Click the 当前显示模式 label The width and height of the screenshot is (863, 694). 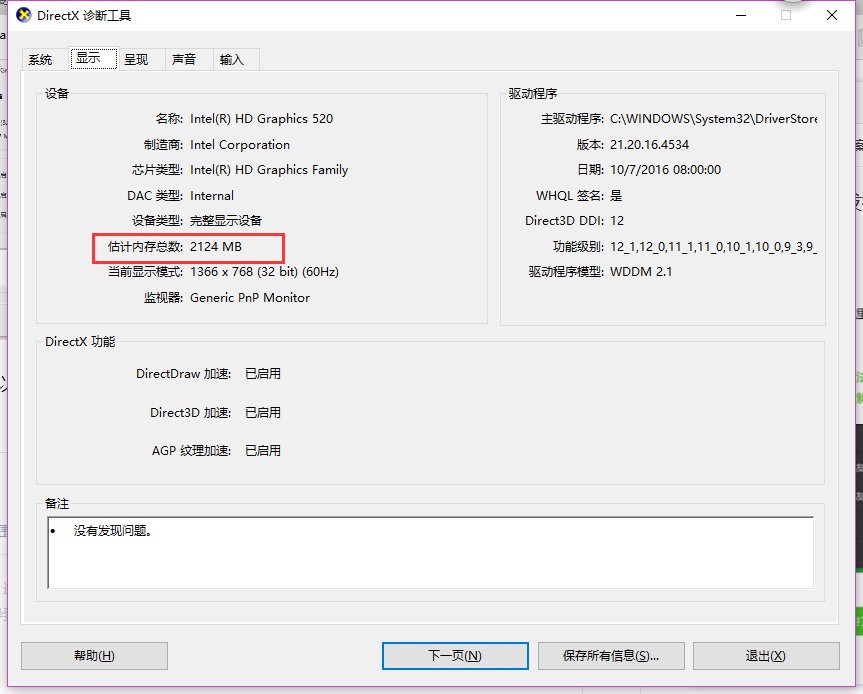tap(145, 272)
